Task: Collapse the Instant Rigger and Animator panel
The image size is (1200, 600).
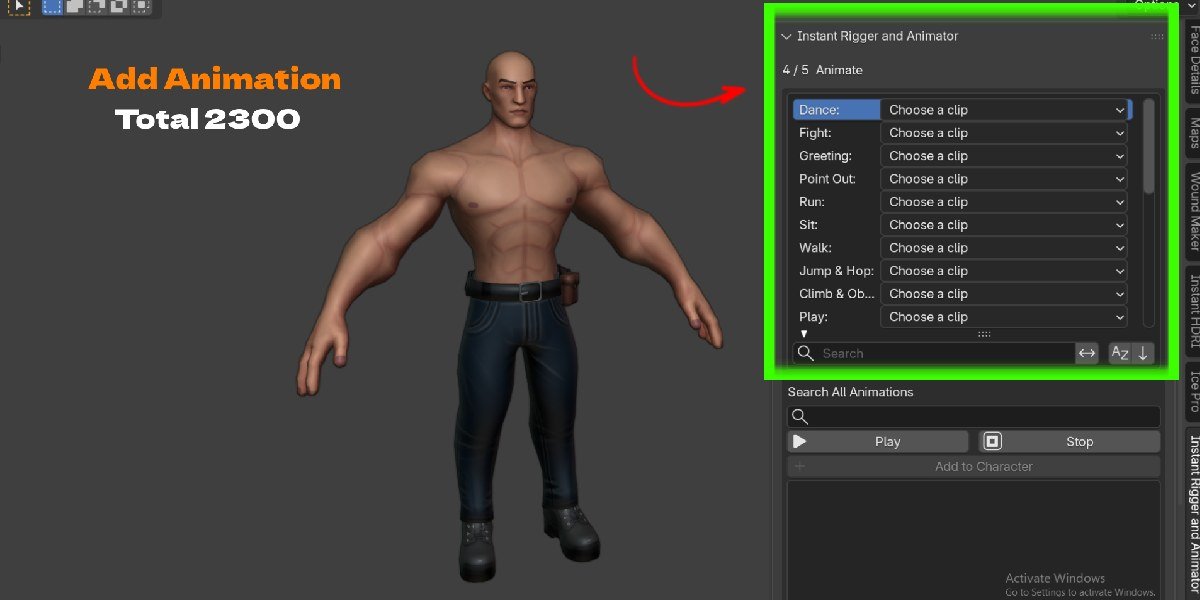Action: (786, 36)
